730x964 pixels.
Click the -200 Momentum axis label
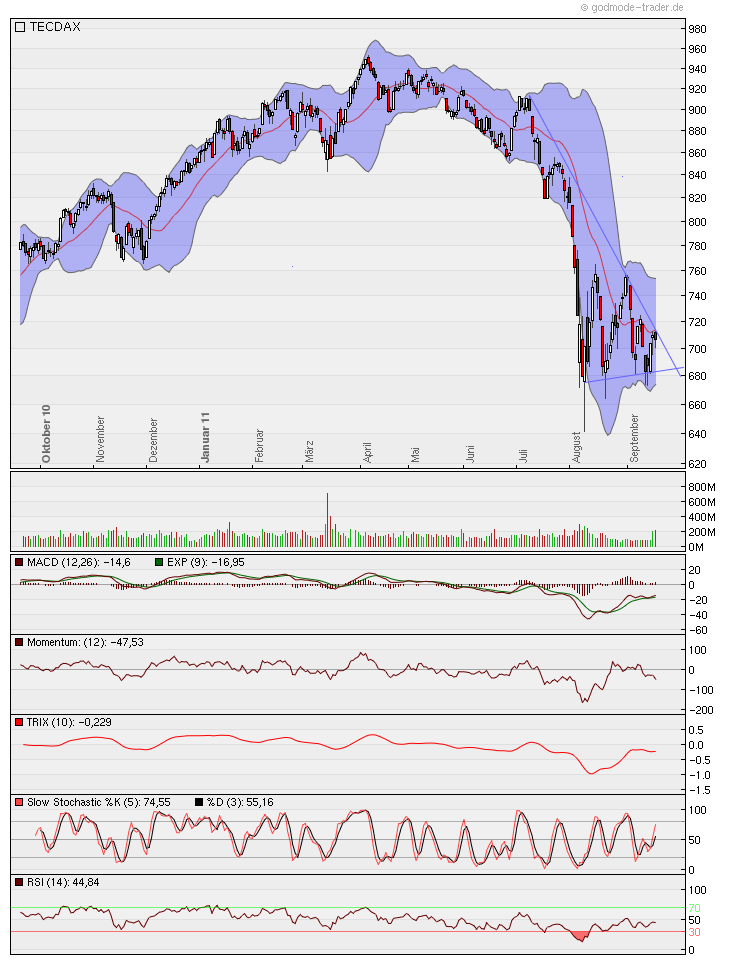point(700,710)
